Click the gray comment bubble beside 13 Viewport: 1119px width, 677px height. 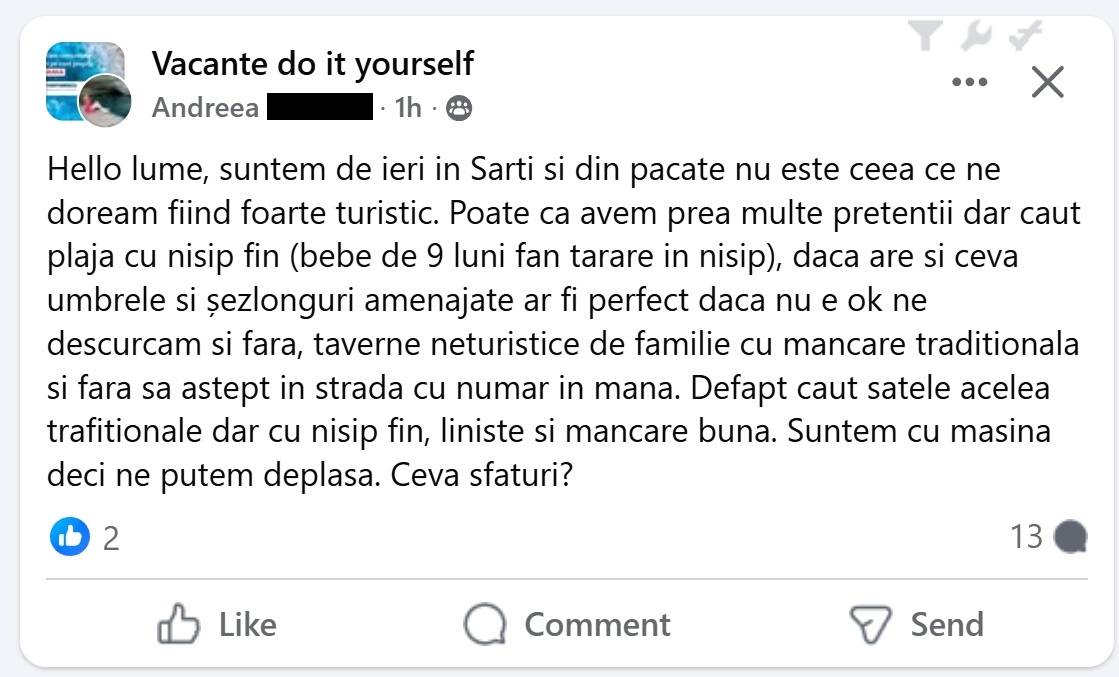point(1071,538)
